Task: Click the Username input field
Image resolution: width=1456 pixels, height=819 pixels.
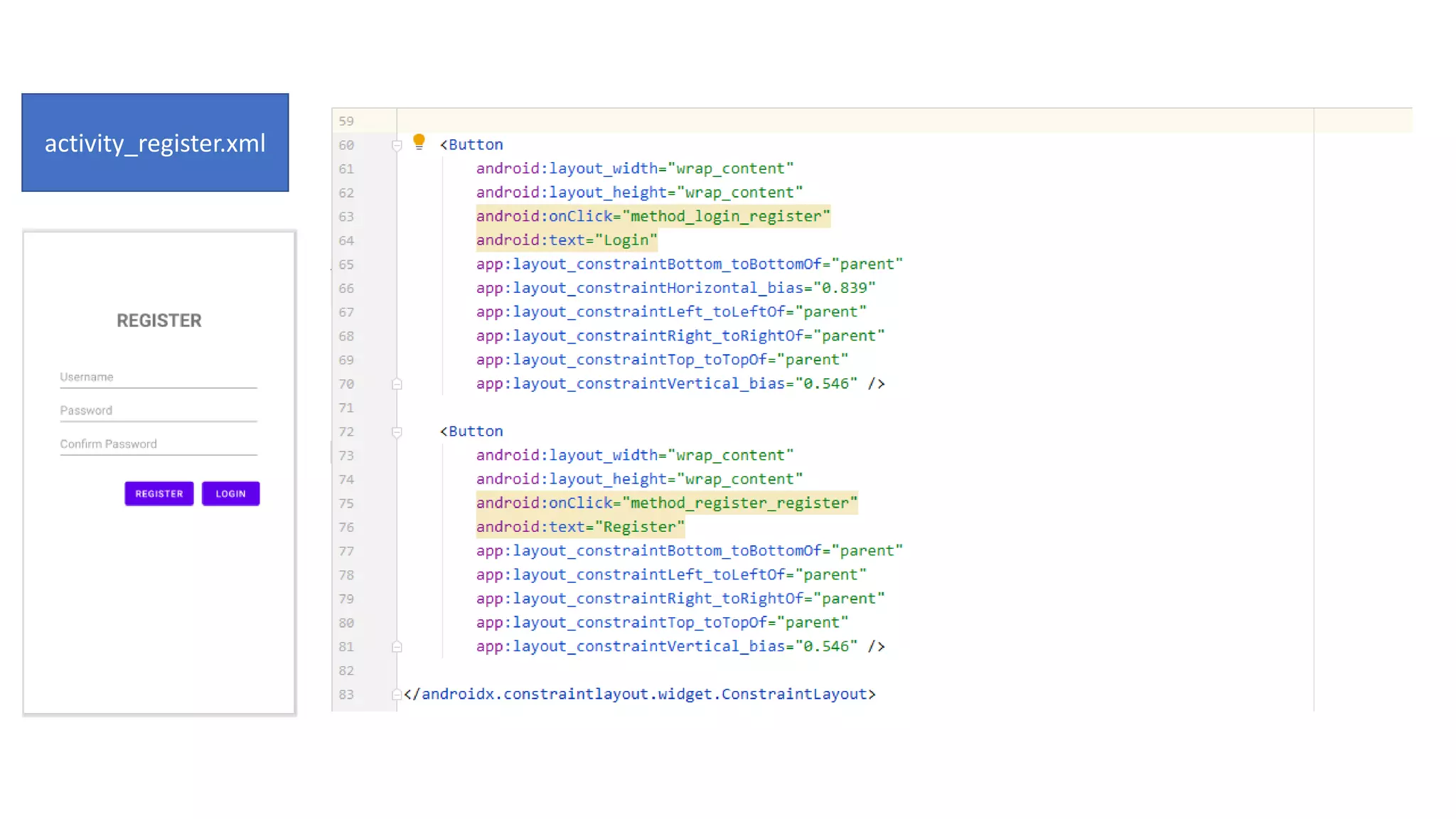Action: pyautogui.click(x=159, y=378)
